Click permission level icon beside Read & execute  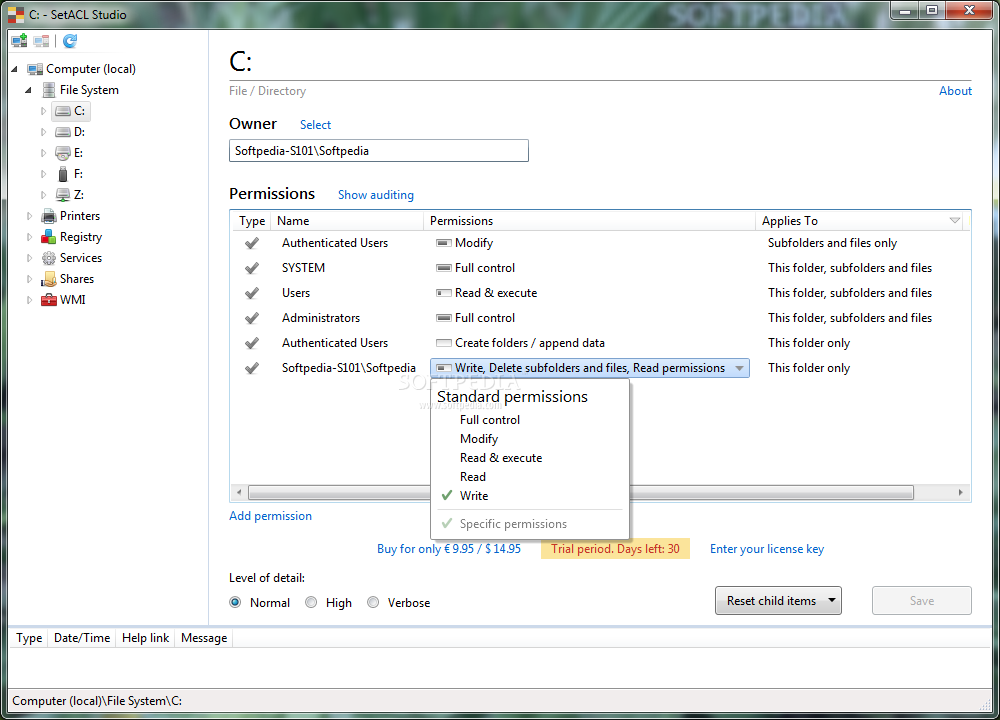[444, 293]
